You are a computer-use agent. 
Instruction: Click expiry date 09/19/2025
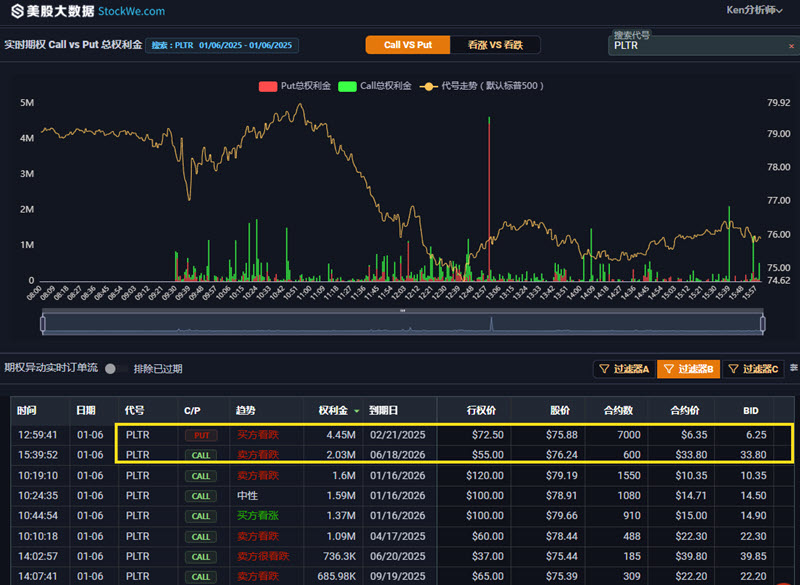397,576
